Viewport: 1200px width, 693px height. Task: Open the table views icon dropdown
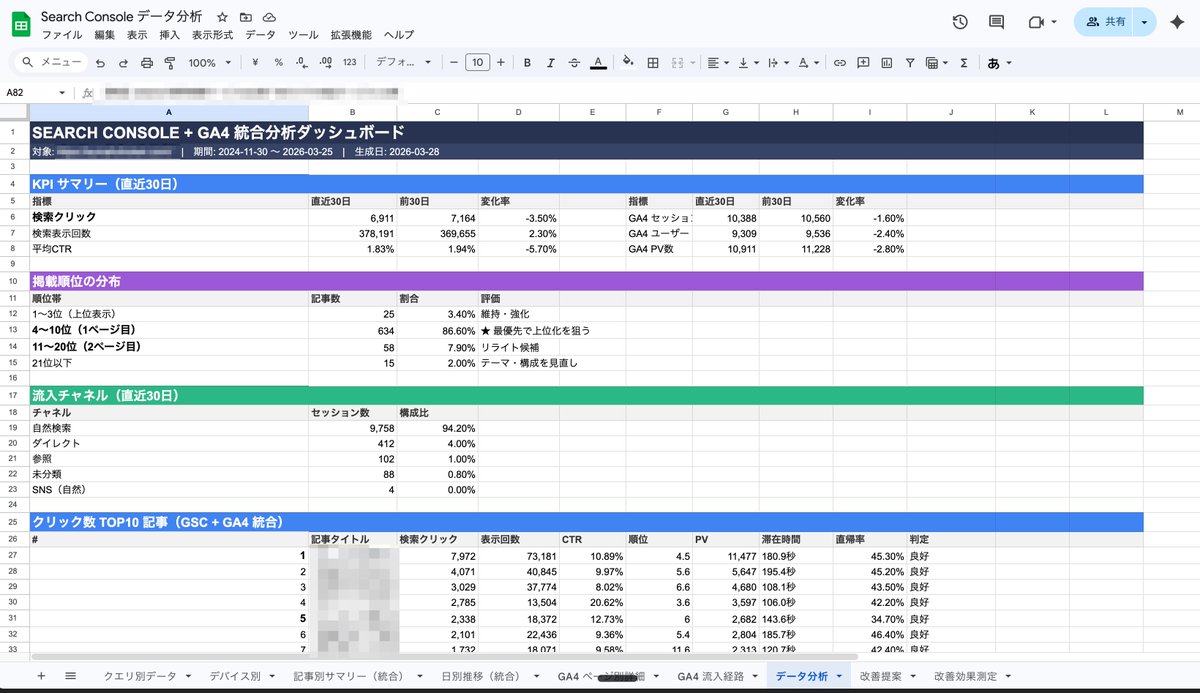937,62
